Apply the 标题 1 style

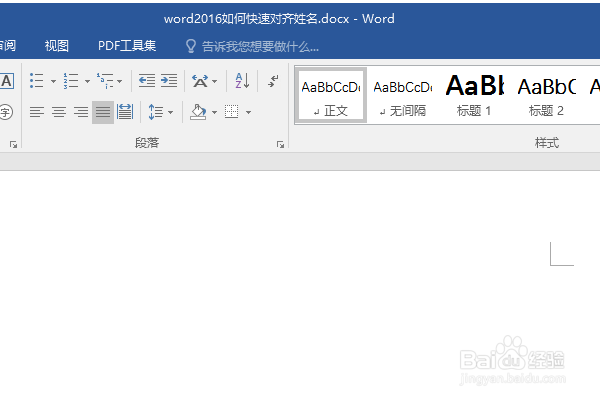click(475, 95)
